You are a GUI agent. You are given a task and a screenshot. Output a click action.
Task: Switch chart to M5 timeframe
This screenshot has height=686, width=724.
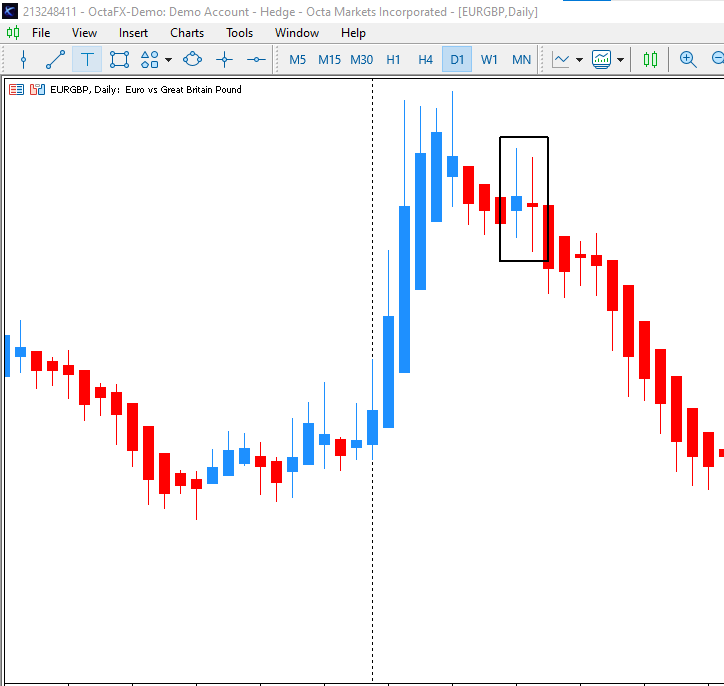click(298, 60)
